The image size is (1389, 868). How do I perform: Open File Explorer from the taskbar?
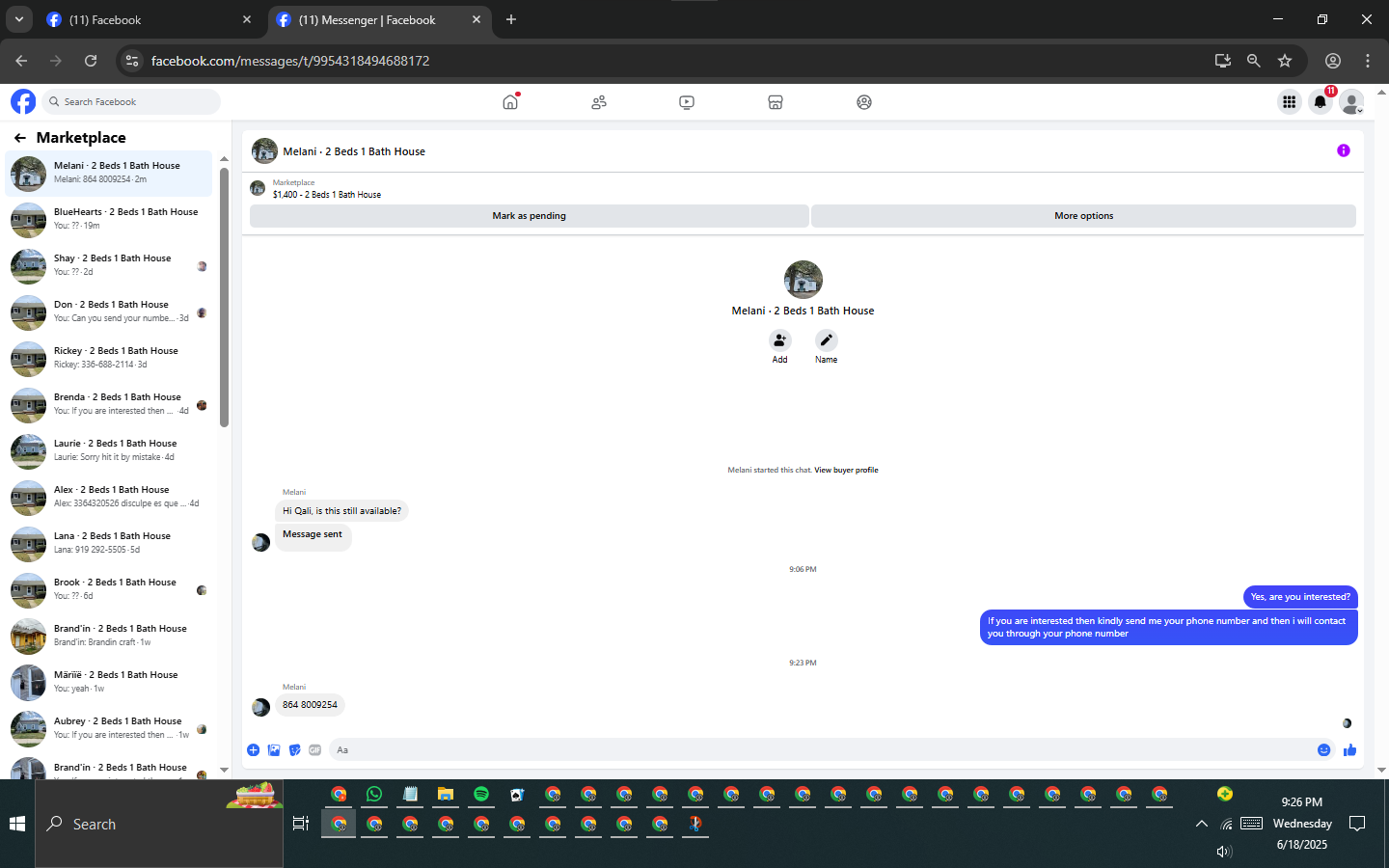coord(446,795)
